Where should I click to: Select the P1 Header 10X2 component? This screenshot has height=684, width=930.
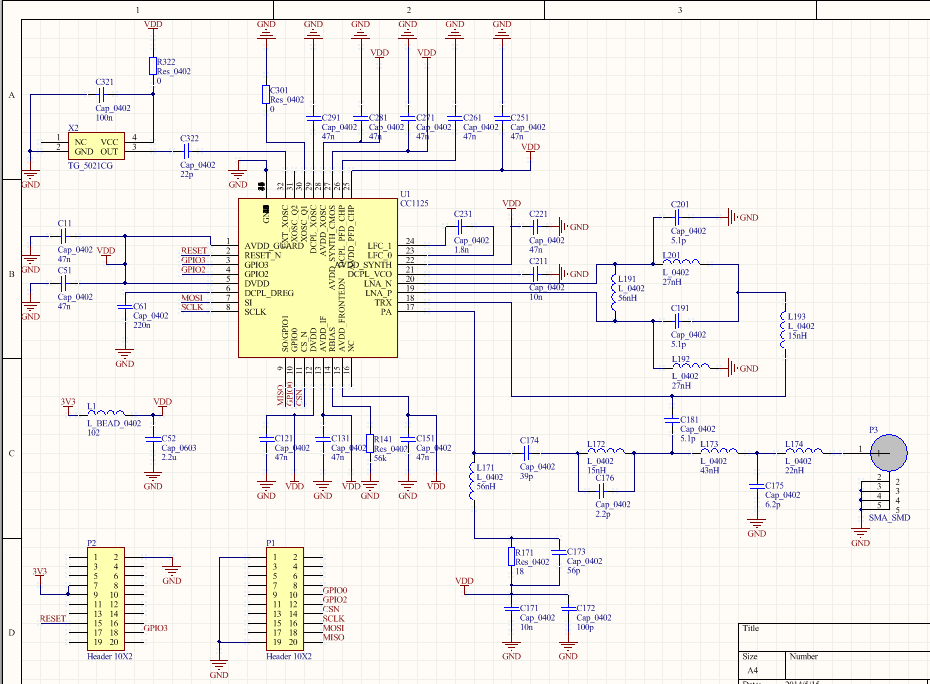pyautogui.click(x=285, y=599)
